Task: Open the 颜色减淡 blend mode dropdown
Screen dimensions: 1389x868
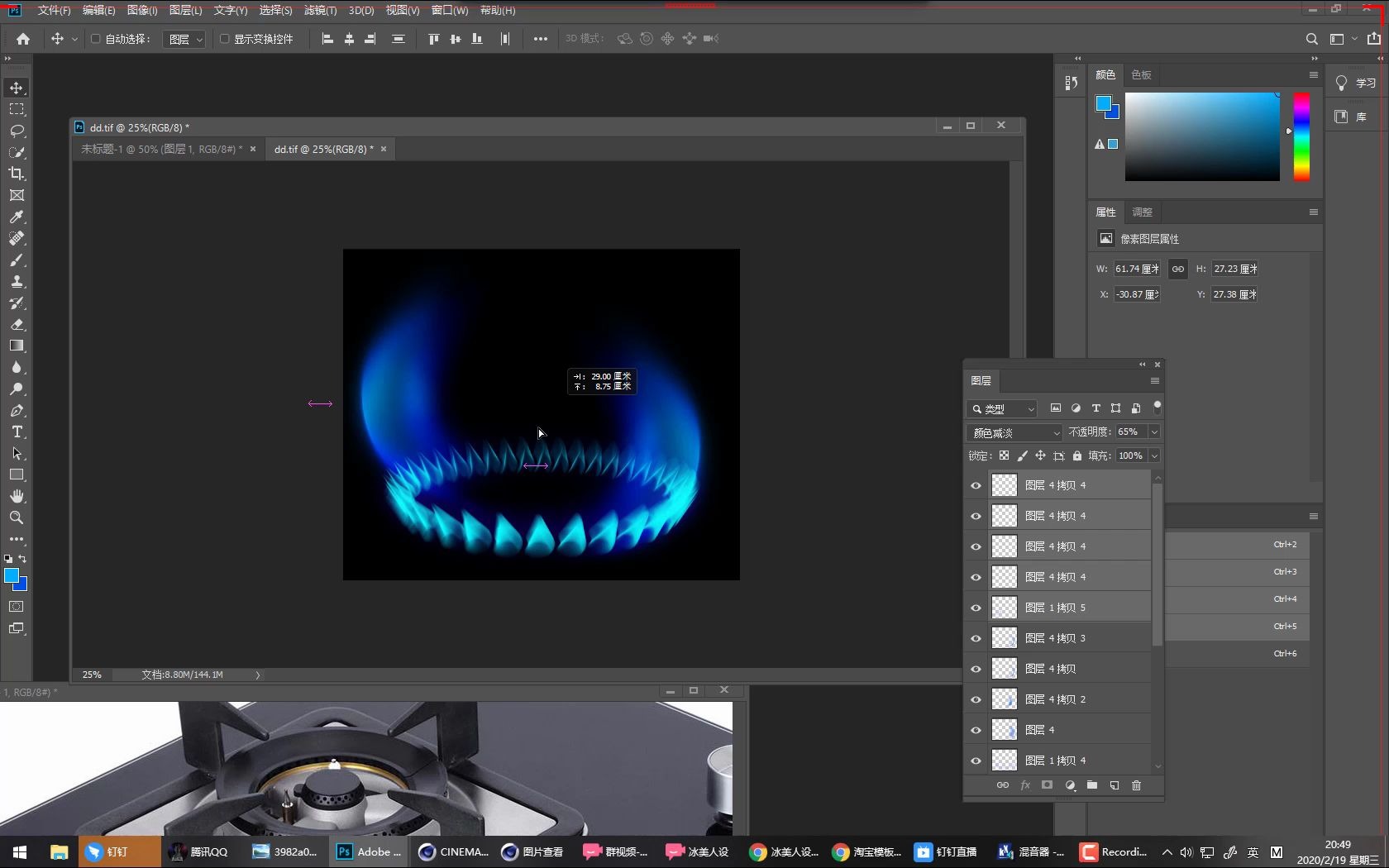Action: pos(1014,433)
